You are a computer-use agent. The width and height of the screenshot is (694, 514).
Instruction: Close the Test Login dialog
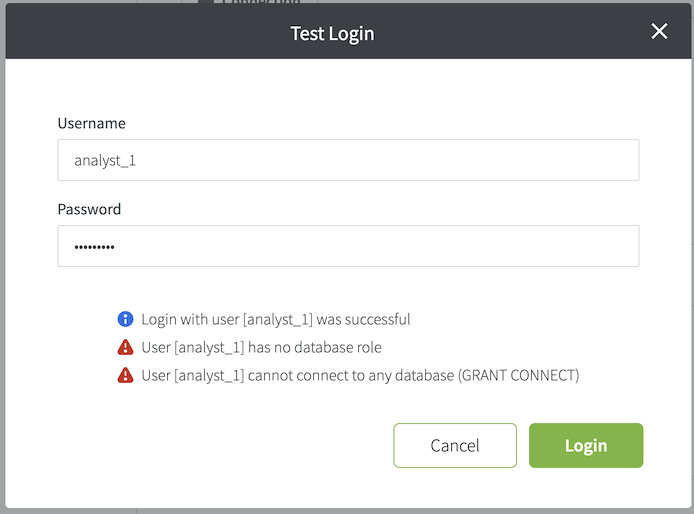coord(659,32)
